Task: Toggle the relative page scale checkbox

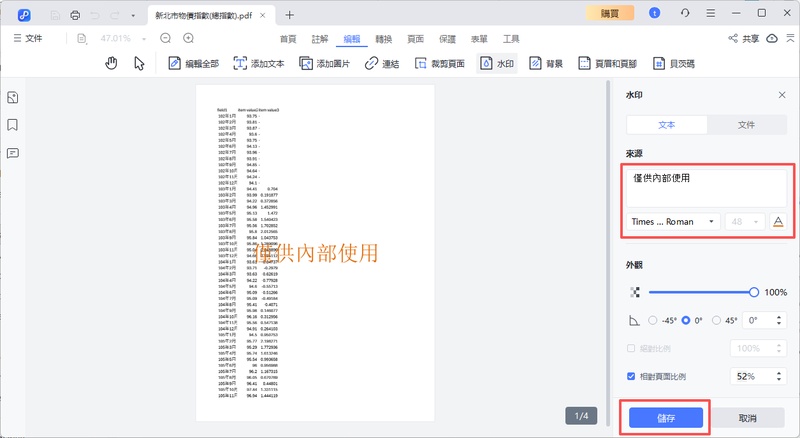Action: click(631, 376)
